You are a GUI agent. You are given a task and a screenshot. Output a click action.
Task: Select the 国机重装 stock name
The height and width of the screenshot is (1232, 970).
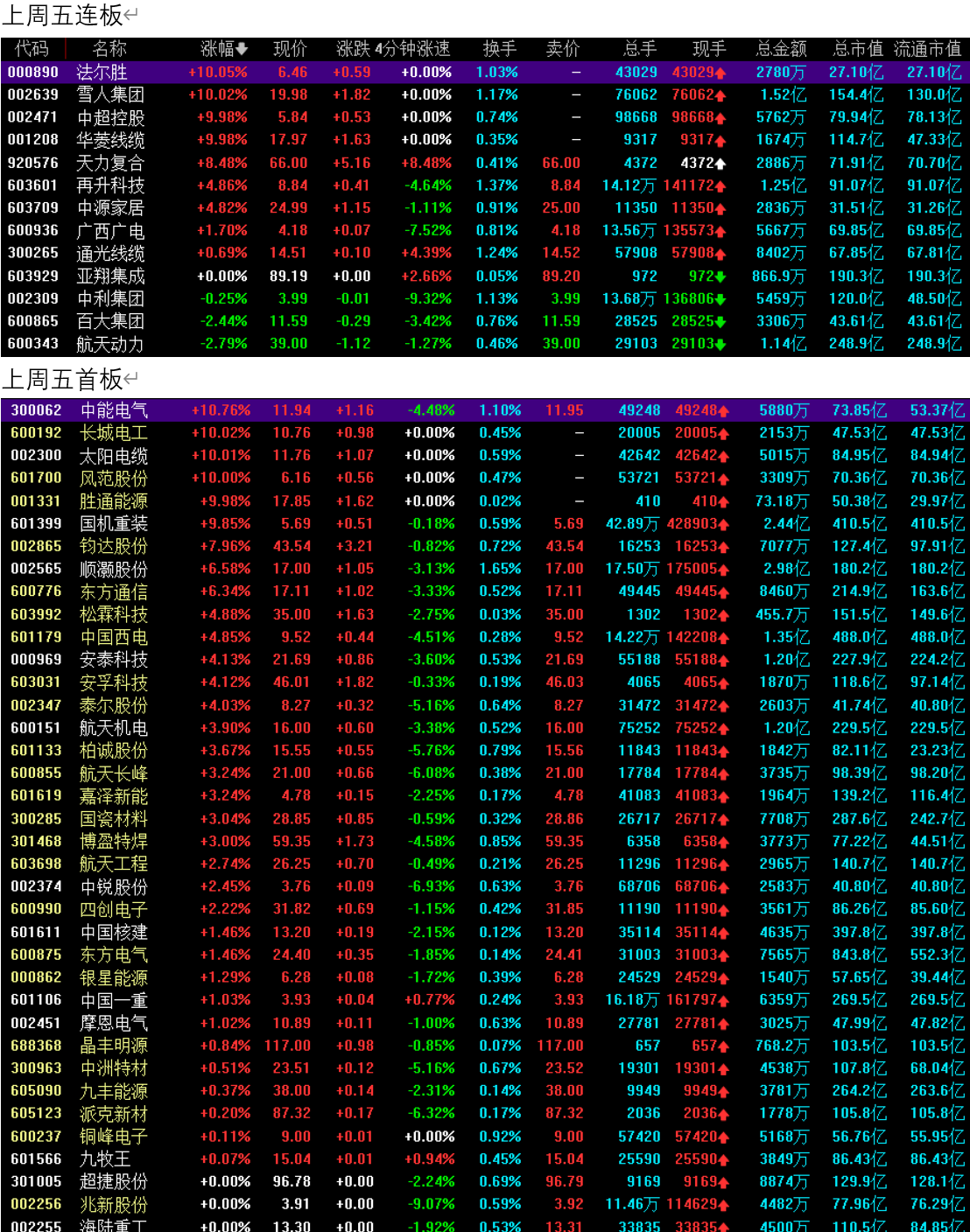[114, 524]
